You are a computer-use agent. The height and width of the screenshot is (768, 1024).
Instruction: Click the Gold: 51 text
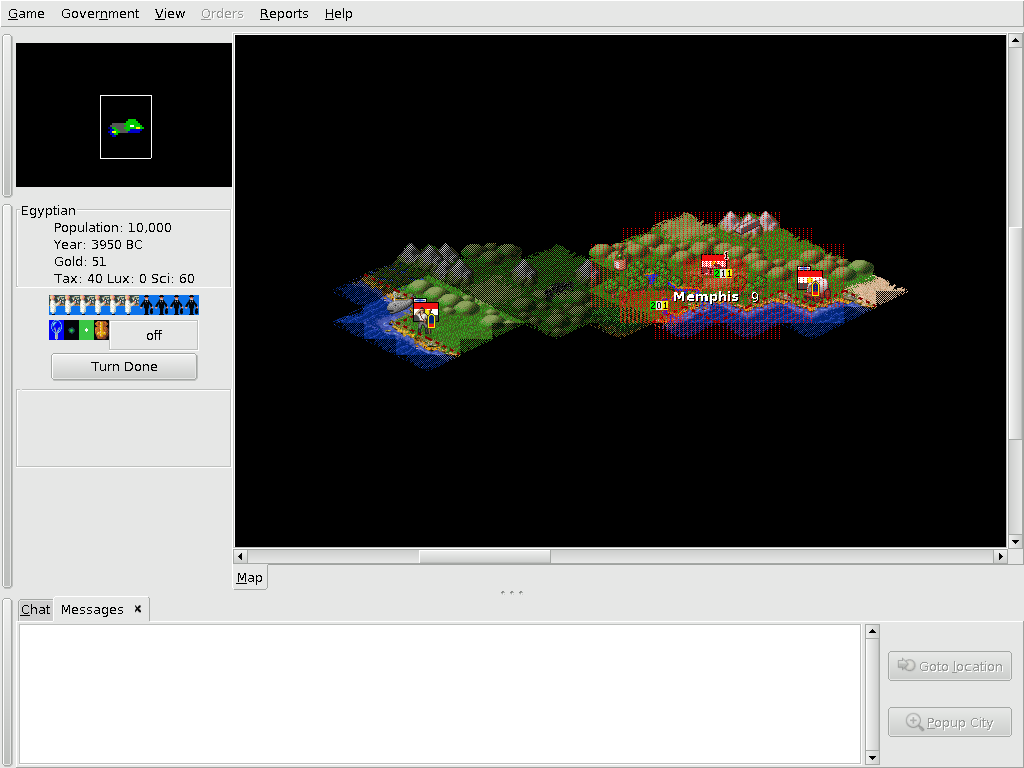pyautogui.click(x=80, y=261)
